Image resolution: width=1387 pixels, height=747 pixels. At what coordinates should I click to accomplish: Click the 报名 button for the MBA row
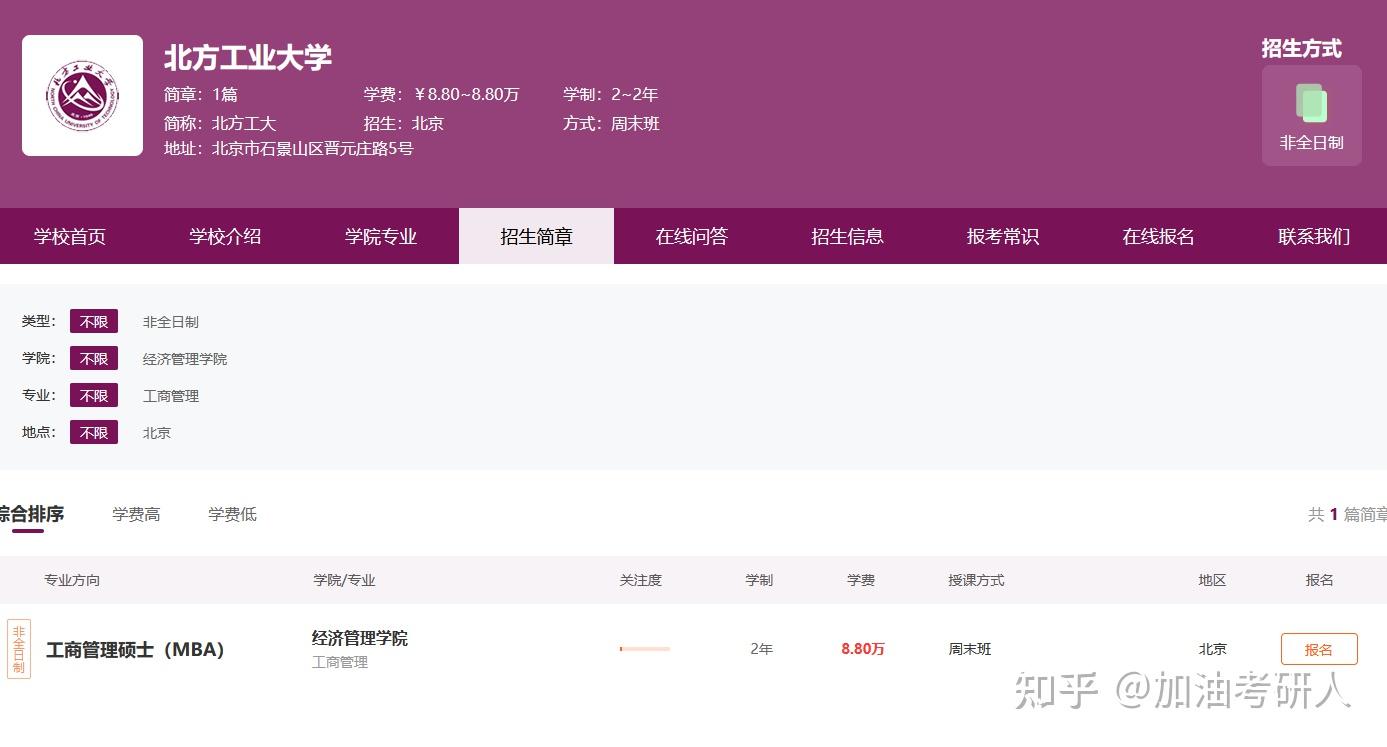pyautogui.click(x=1319, y=649)
